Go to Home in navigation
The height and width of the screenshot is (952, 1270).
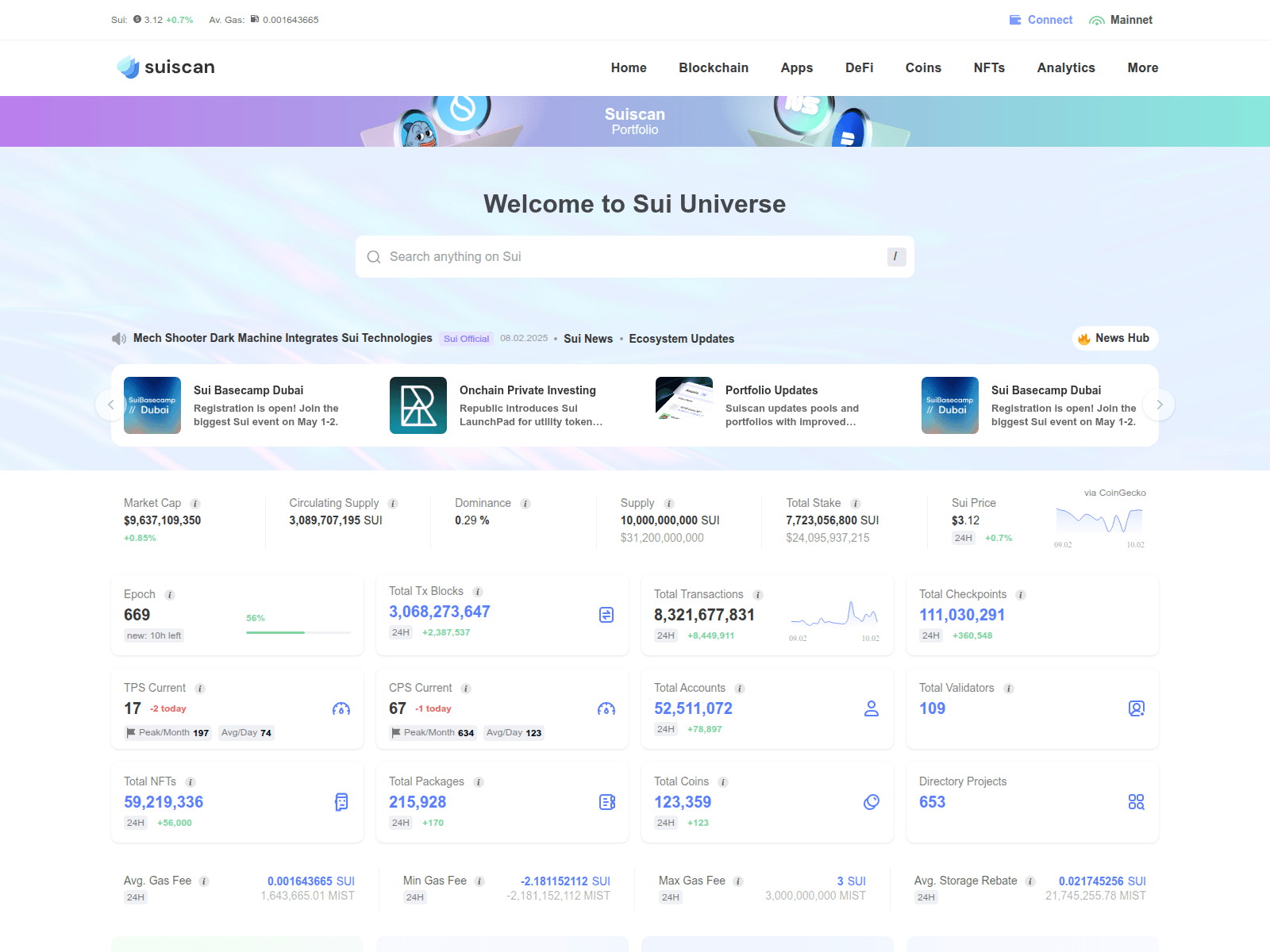pos(629,68)
